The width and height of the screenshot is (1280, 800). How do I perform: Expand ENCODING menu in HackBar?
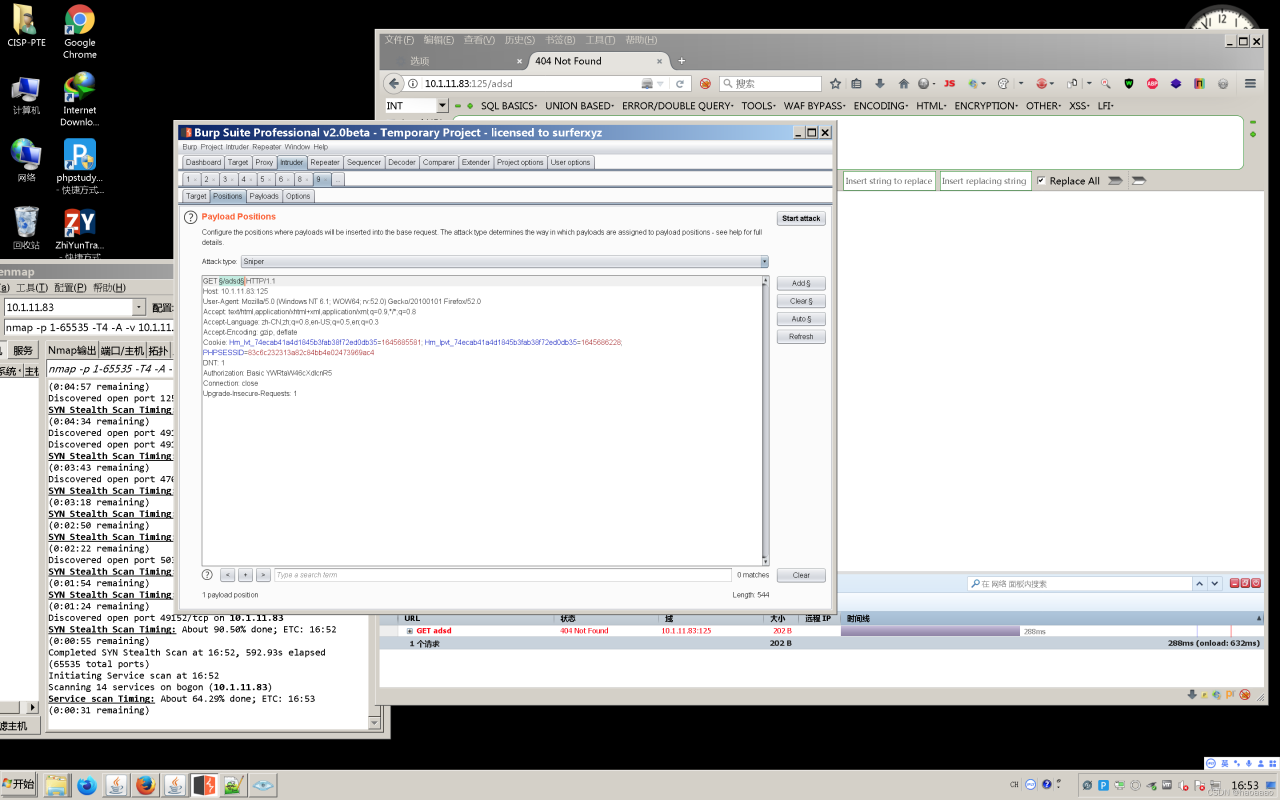pyautogui.click(x=882, y=106)
